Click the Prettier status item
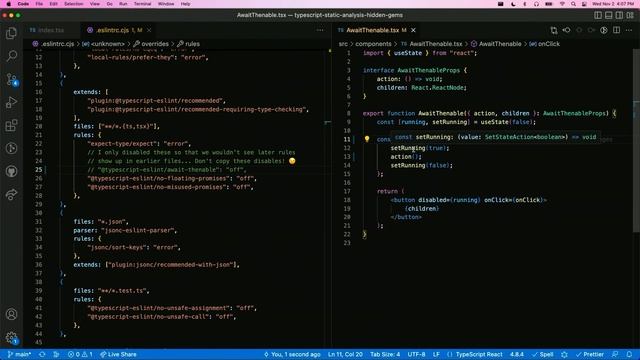The width and height of the screenshot is (640, 360). pos(589,354)
